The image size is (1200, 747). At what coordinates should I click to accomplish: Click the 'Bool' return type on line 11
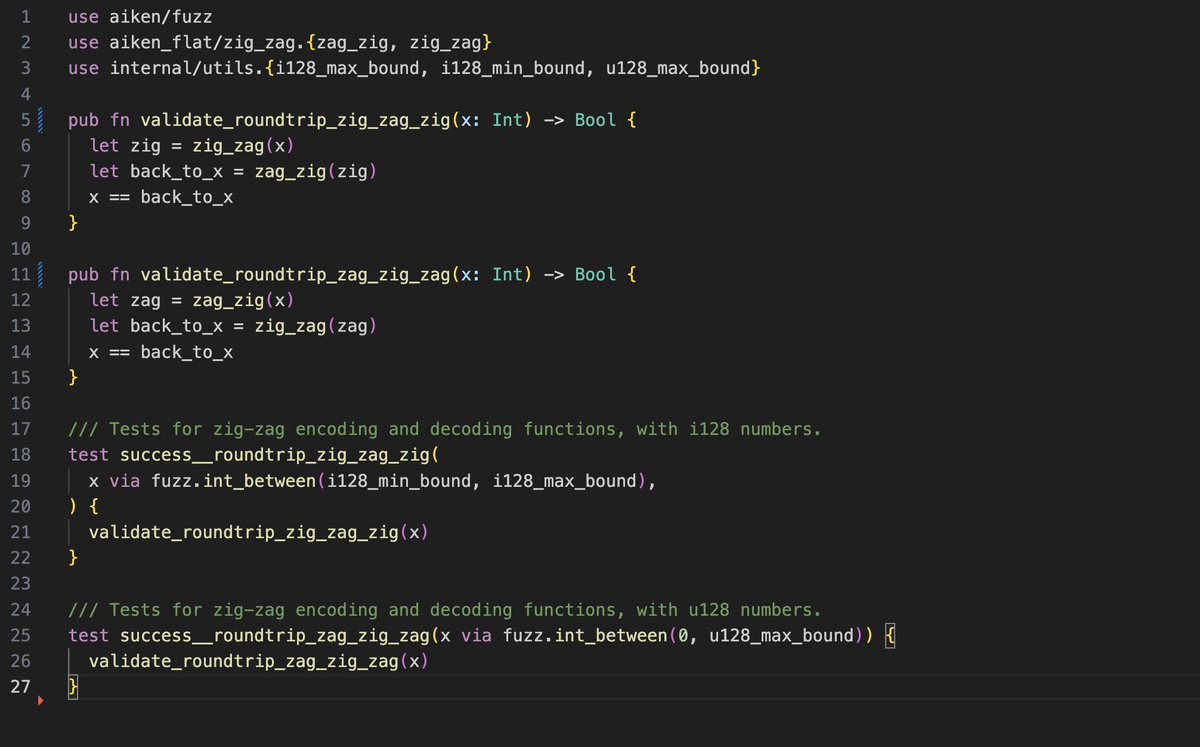click(596, 274)
